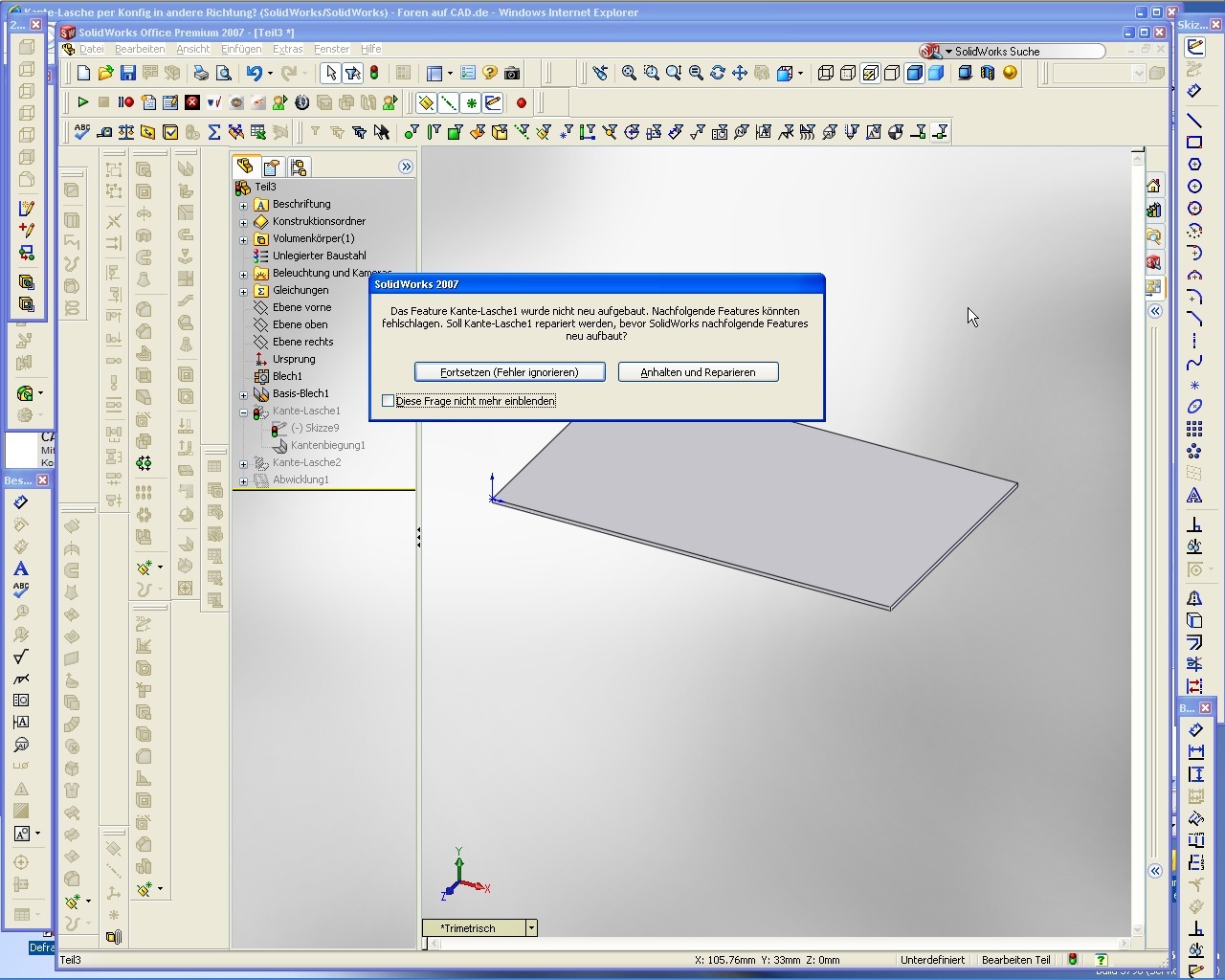Open the *Trimetrisch view orientation dropdown
This screenshot has height=980, width=1225.
tap(531, 927)
